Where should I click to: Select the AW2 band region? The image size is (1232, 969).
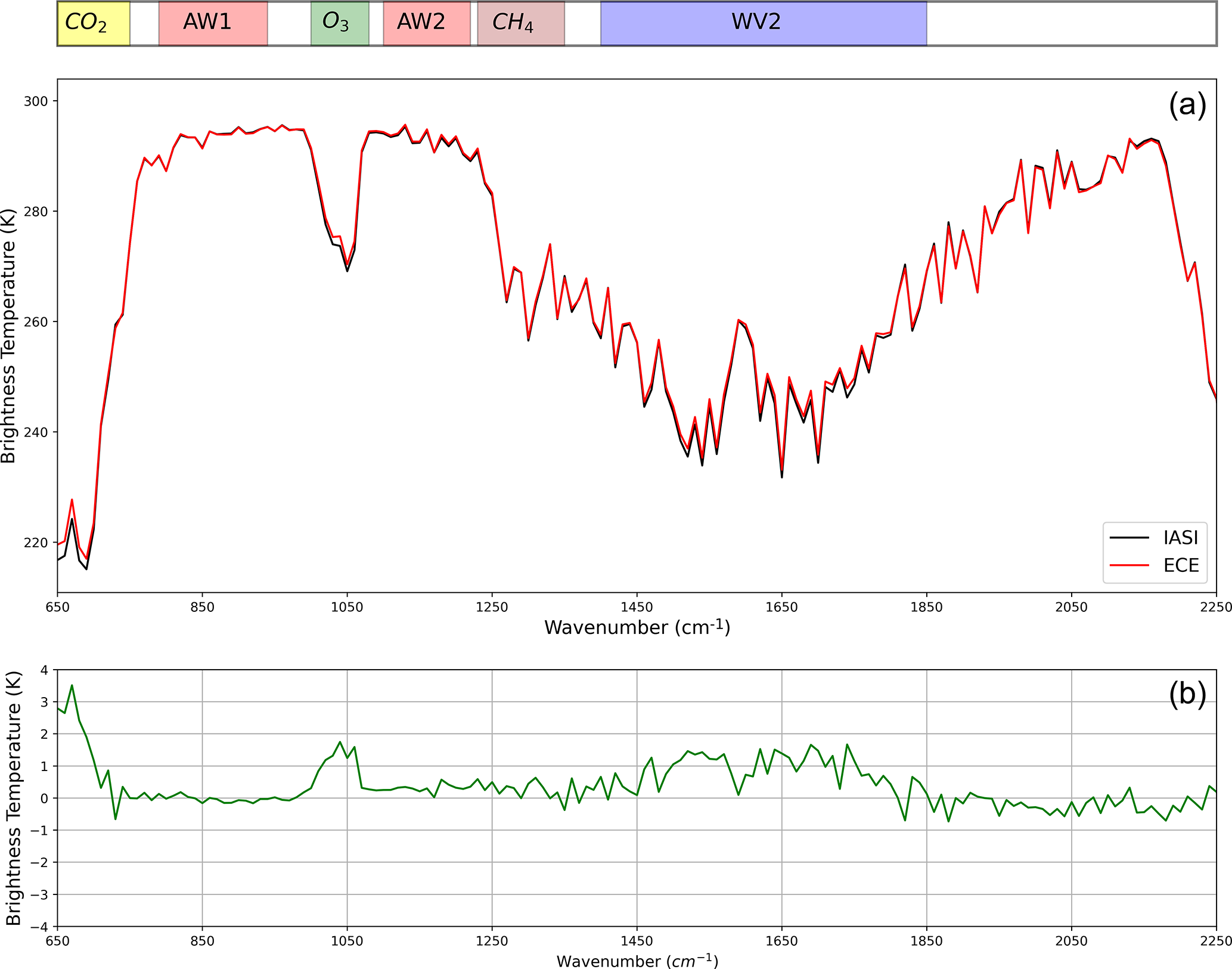pos(426,23)
